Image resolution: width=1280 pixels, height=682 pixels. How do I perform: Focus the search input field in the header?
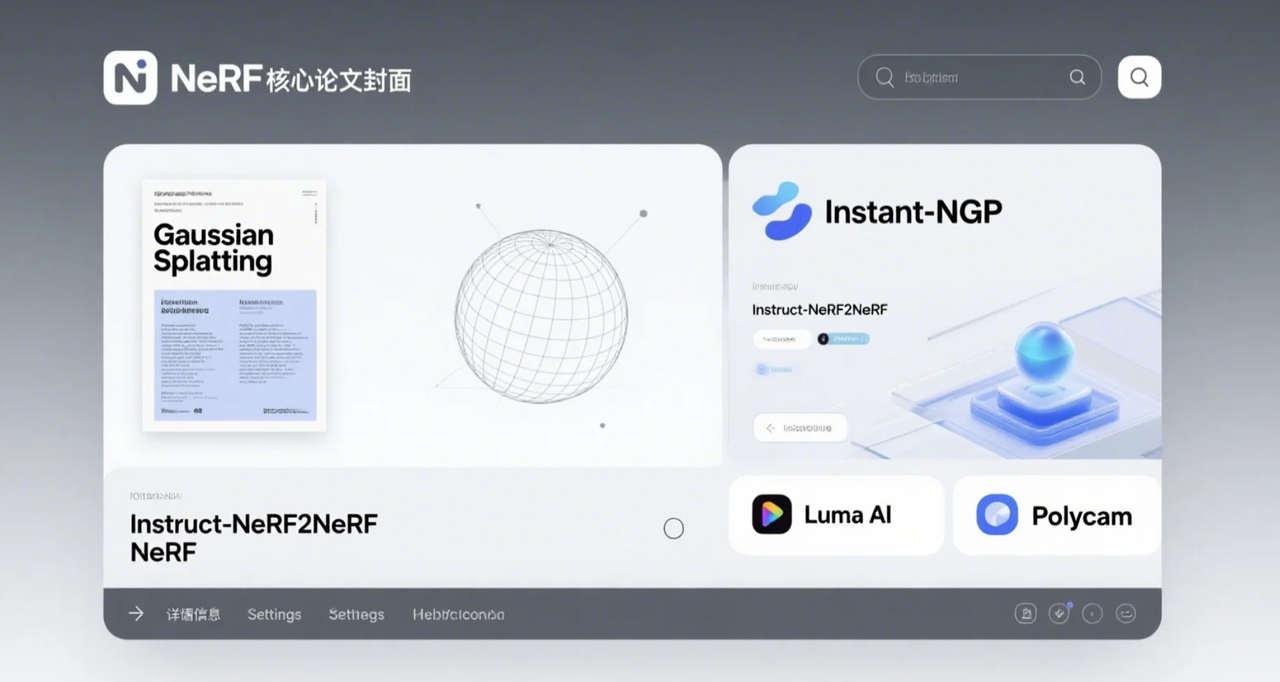click(x=979, y=77)
